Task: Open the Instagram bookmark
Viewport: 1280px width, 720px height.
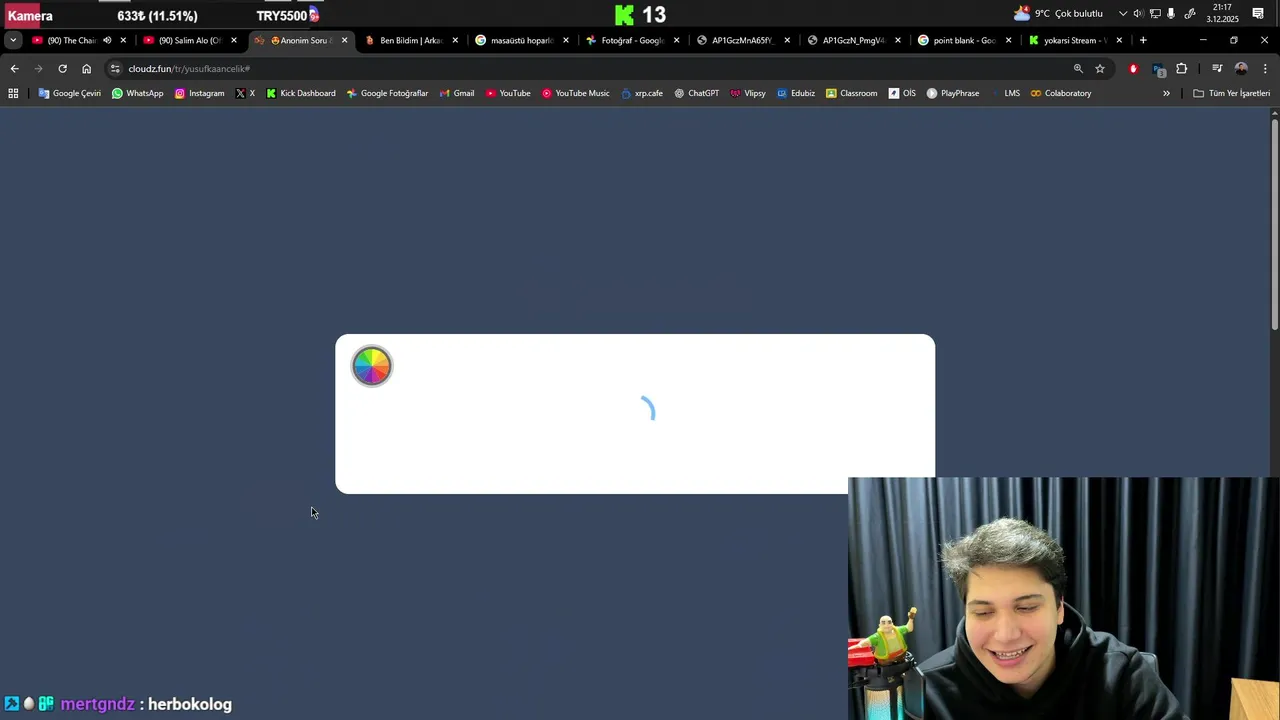Action: (x=199, y=93)
